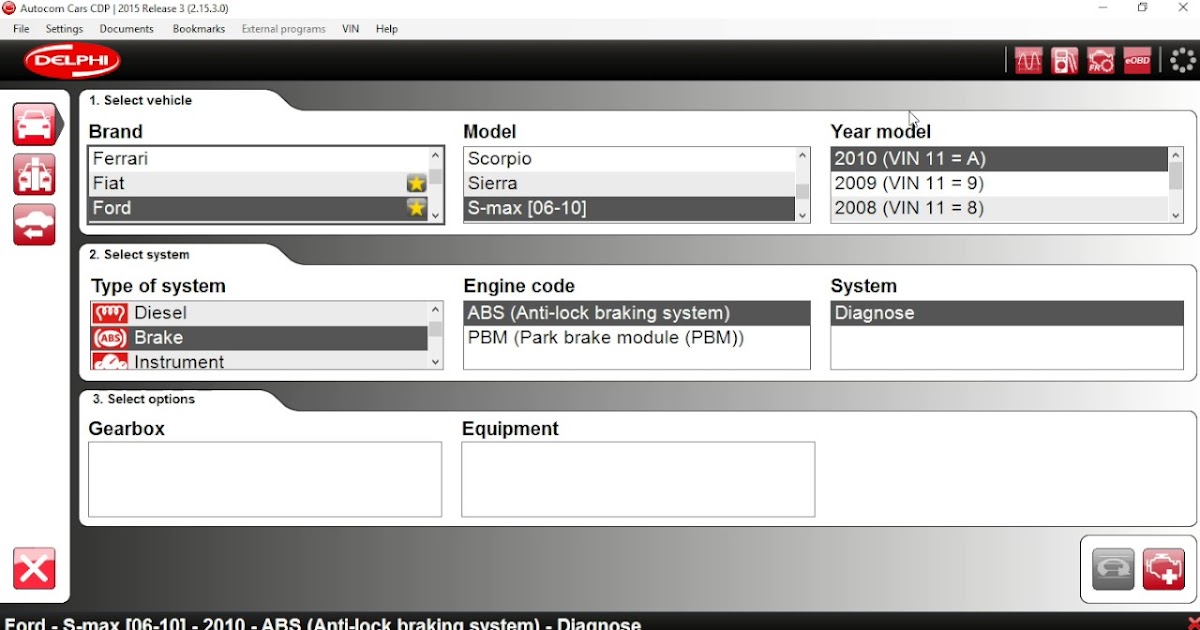Click the grey OBD connect button
The width and height of the screenshot is (1200, 630).
1113,569
